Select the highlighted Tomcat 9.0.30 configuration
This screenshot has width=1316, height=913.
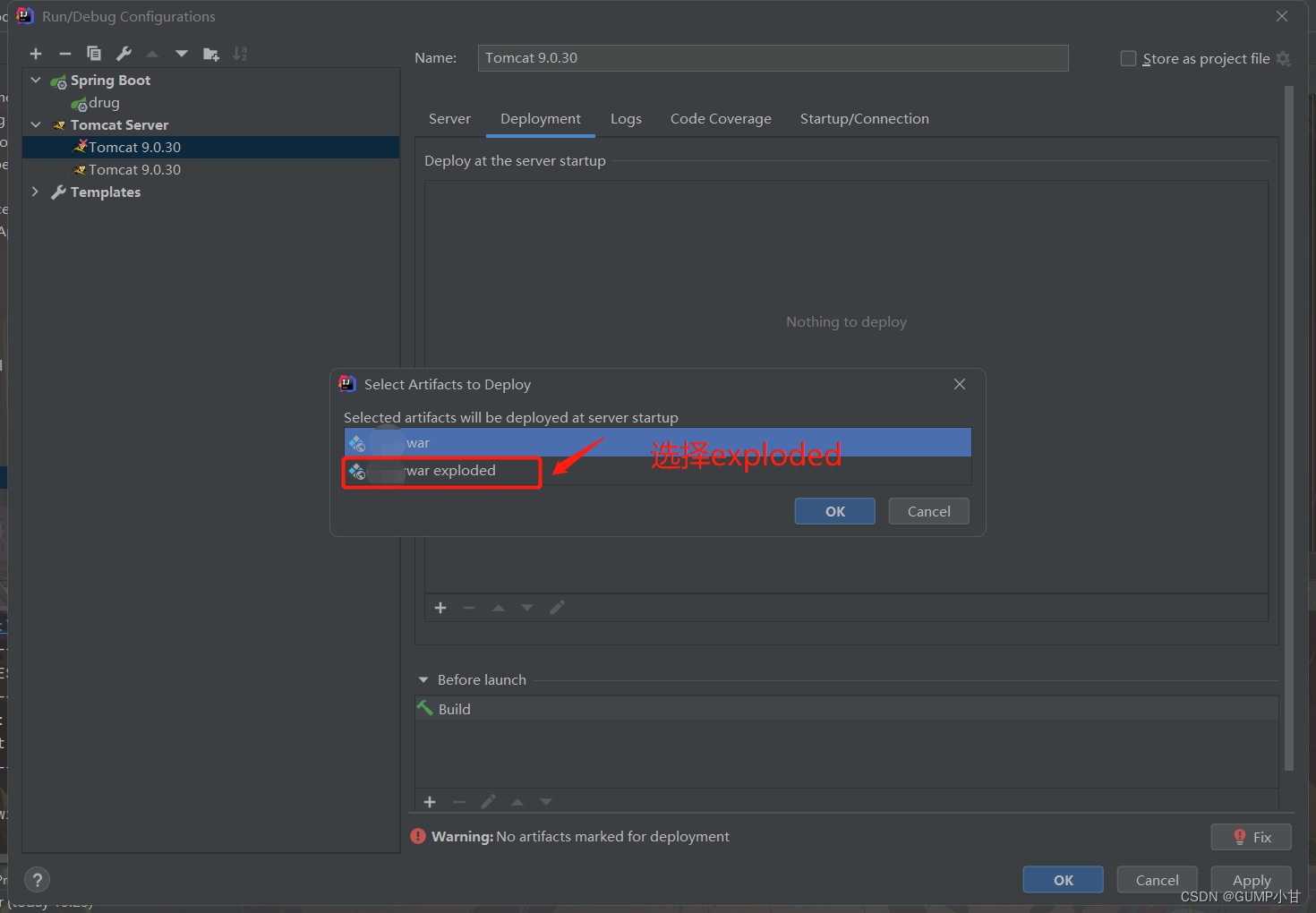pos(210,147)
